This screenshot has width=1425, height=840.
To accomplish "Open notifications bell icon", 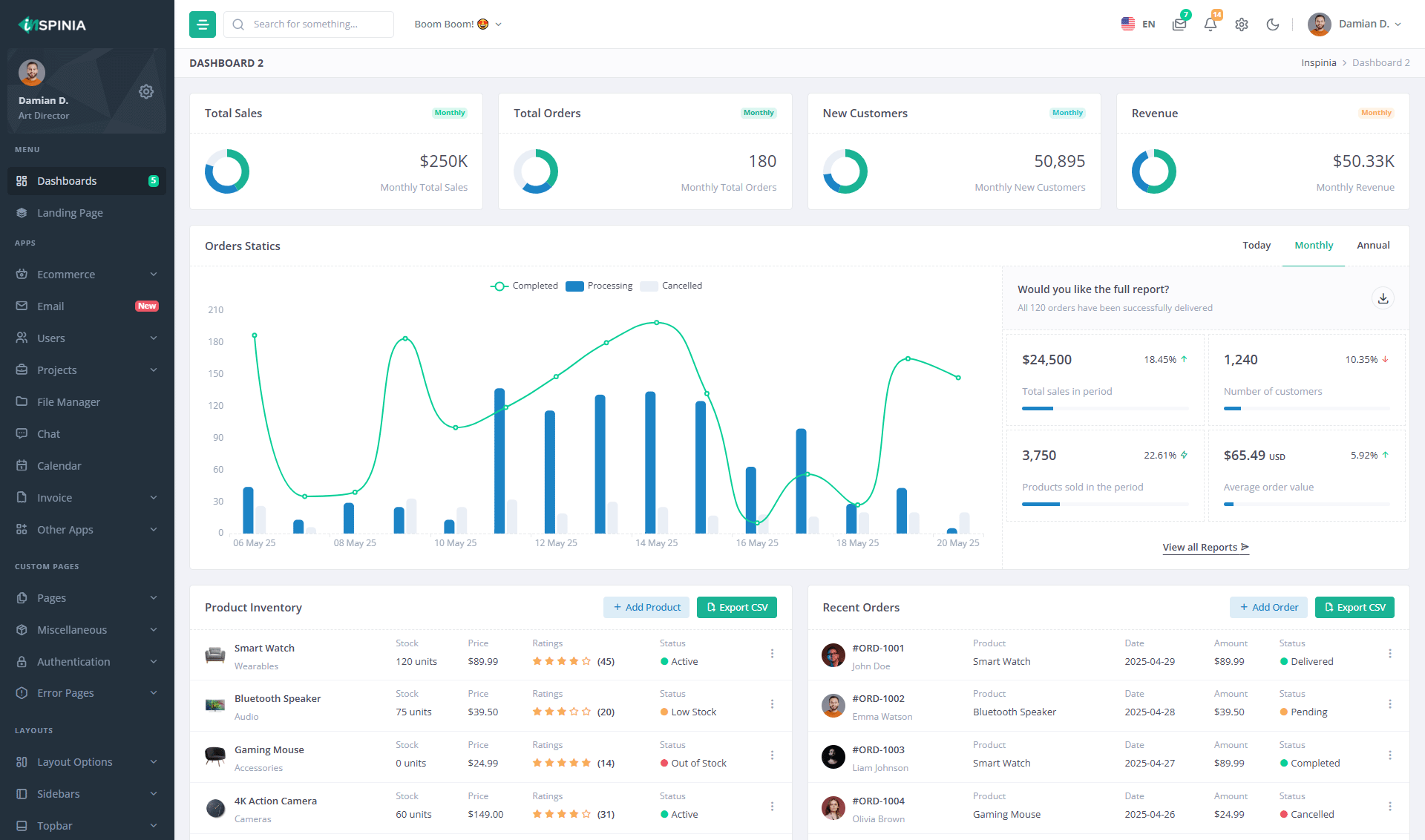I will tap(1210, 24).
